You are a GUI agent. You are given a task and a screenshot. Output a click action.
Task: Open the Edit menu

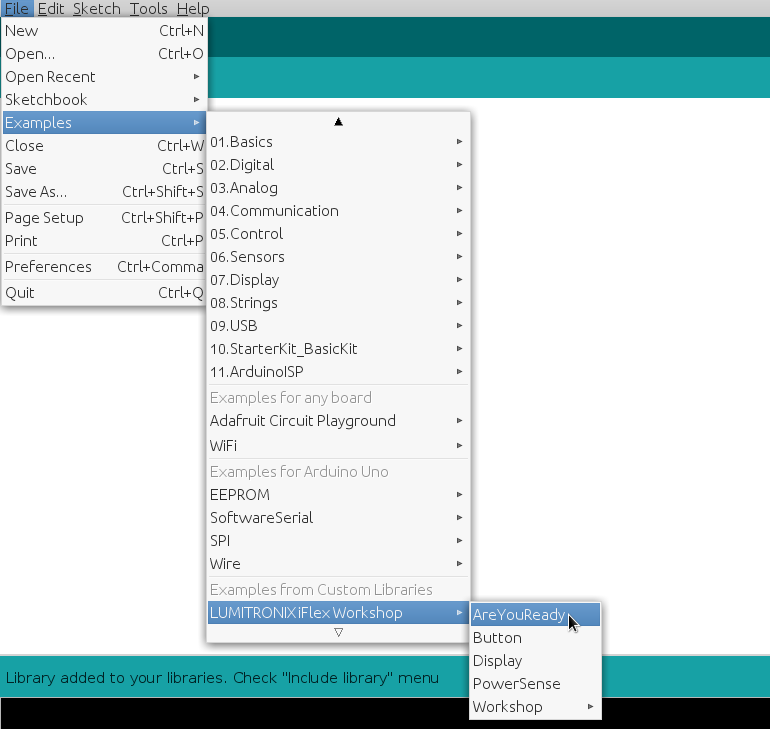coord(51,9)
